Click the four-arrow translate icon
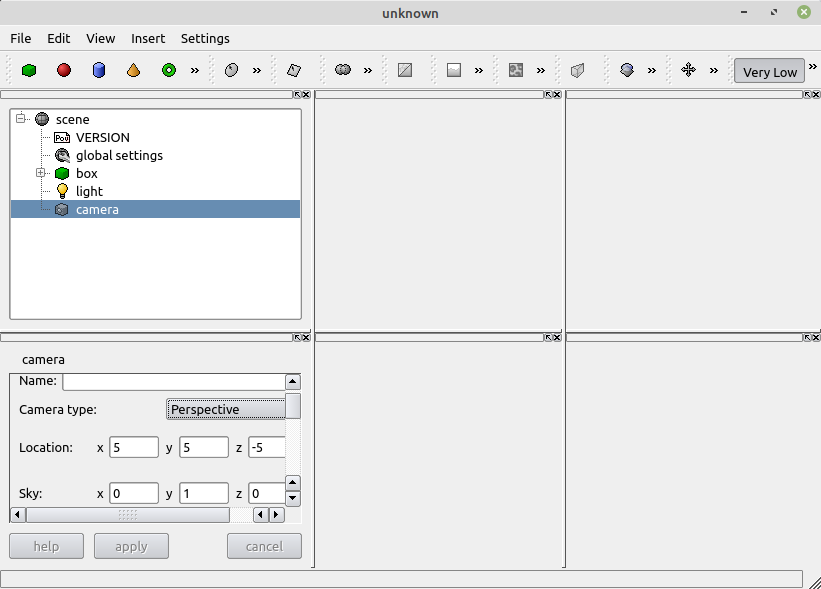The width and height of the screenshot is (821, 589). tap(688, 70)
